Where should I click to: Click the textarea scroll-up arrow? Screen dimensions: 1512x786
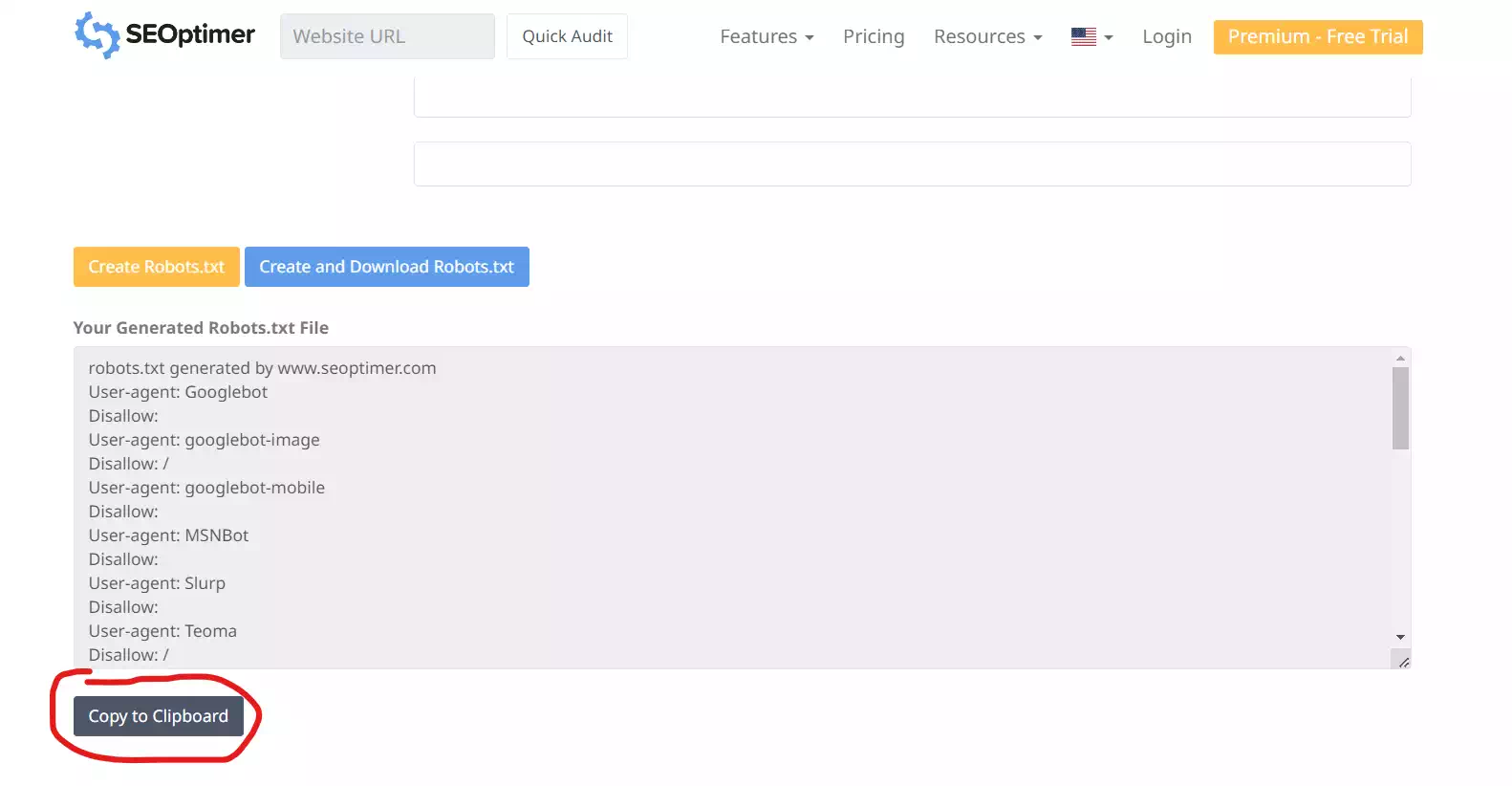(1400, 358)
